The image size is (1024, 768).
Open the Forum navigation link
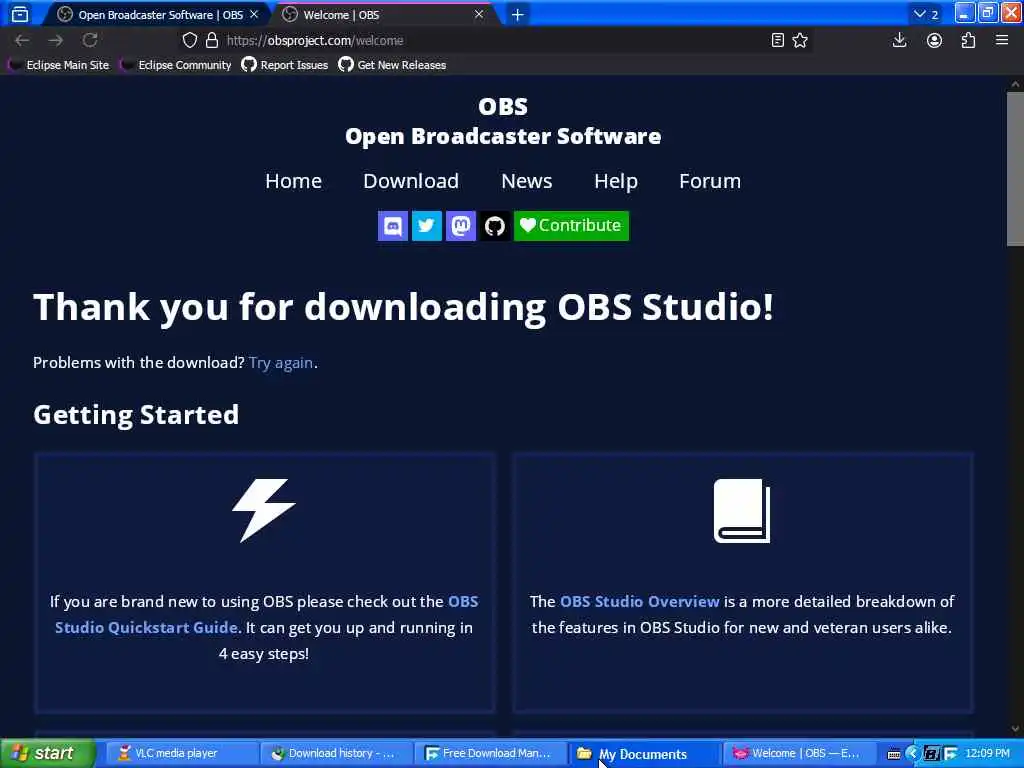710,181
